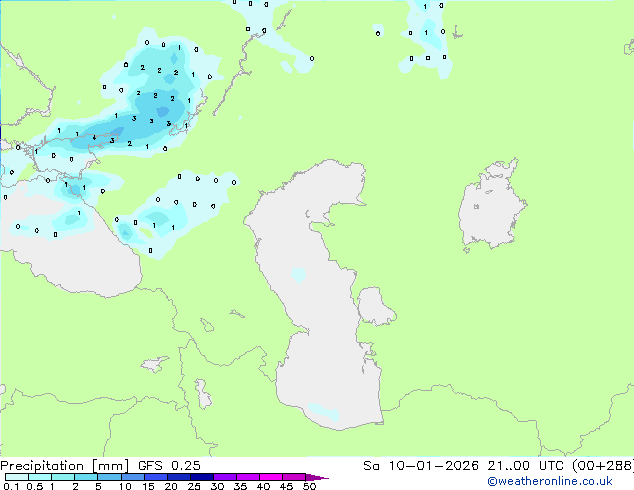
Task: Click the '0.5' legend scale label
Action: (35, 486)
